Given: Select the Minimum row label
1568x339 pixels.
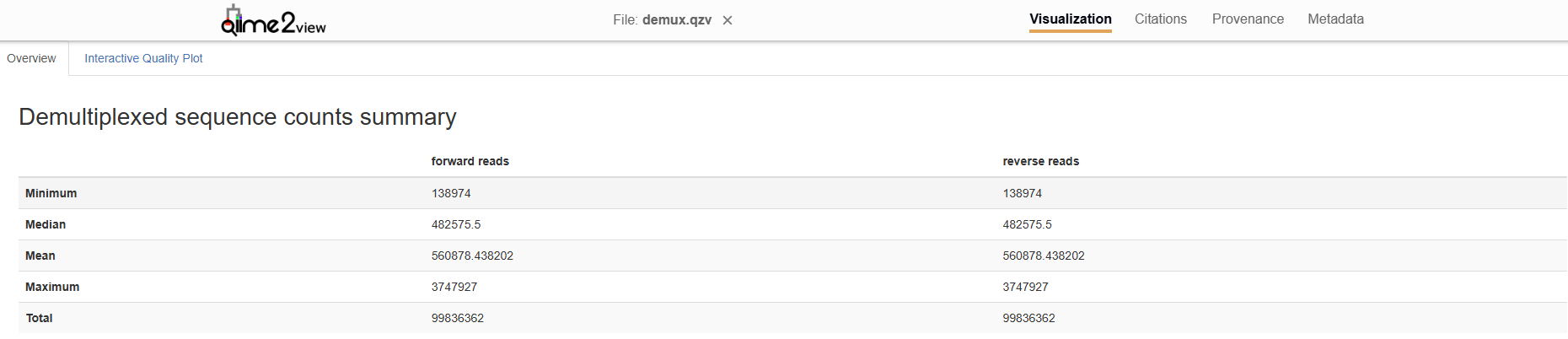Looking at the screenshot, I should (51, 193).
